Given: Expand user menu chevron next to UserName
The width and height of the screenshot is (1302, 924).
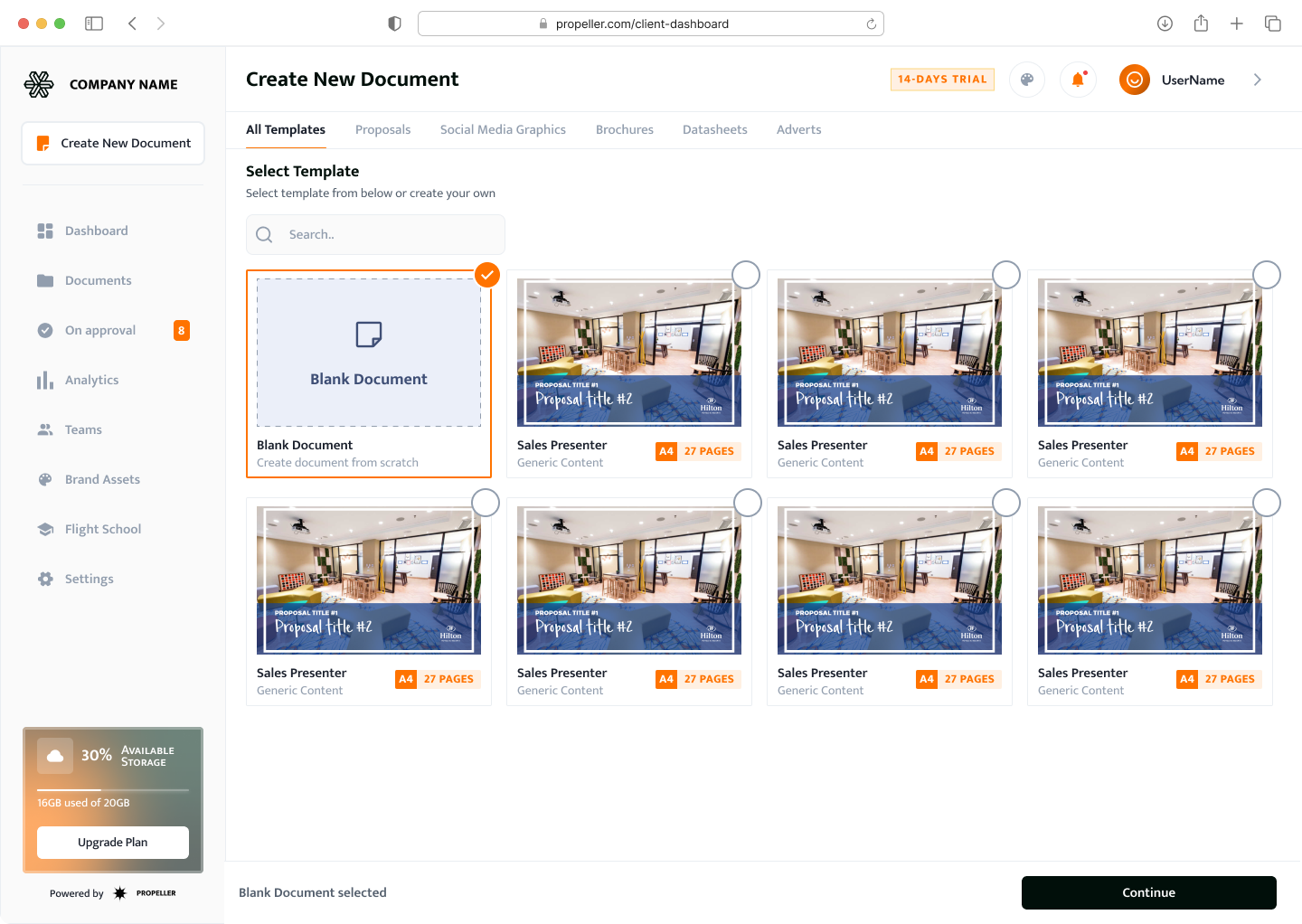Looking at the screenshot, I should click(x=1257, y=80).
